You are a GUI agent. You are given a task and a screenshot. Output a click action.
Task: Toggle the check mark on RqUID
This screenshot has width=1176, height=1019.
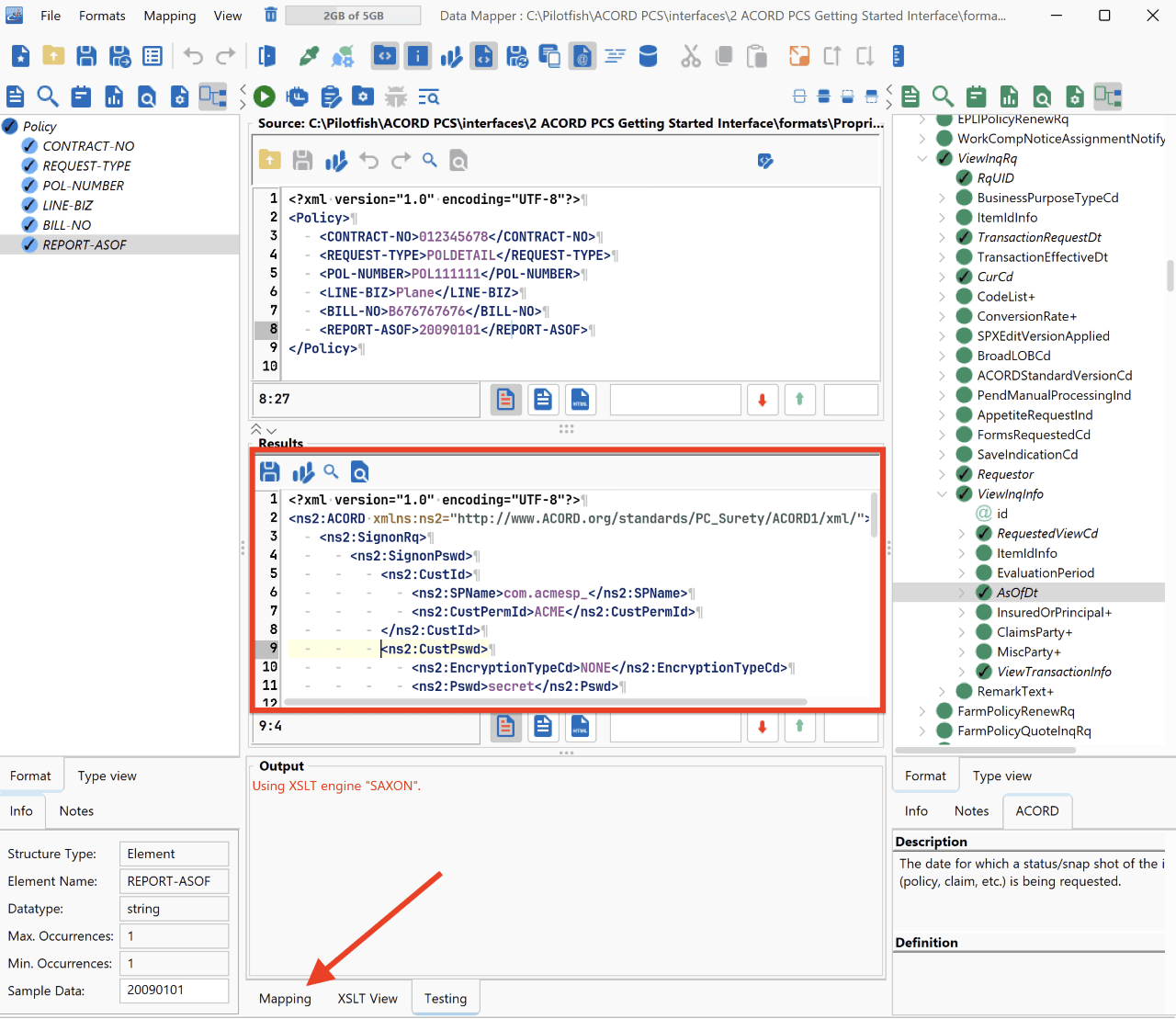tap(964, 178)
